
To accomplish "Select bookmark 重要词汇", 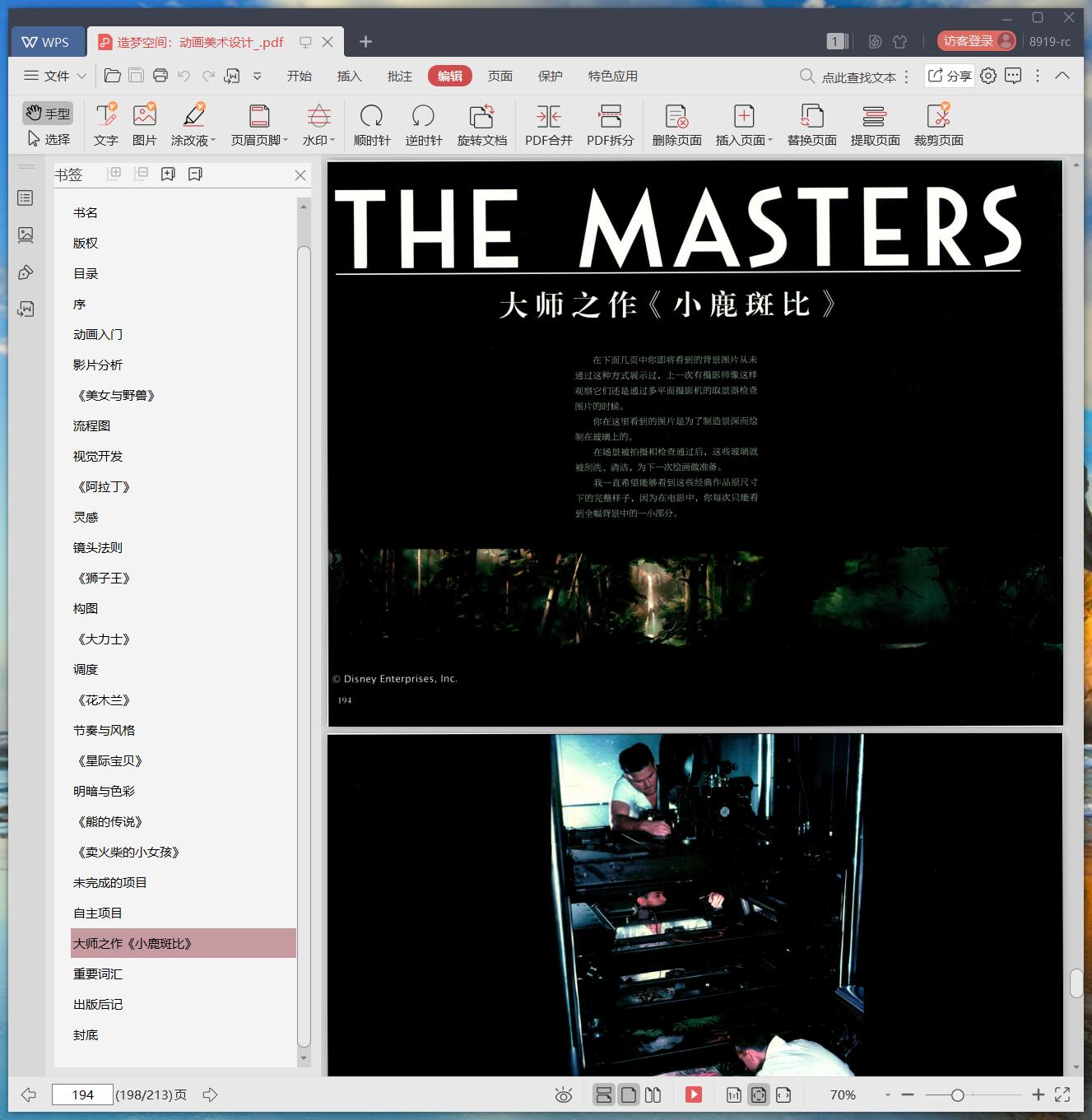I will (x=98, y=974).
